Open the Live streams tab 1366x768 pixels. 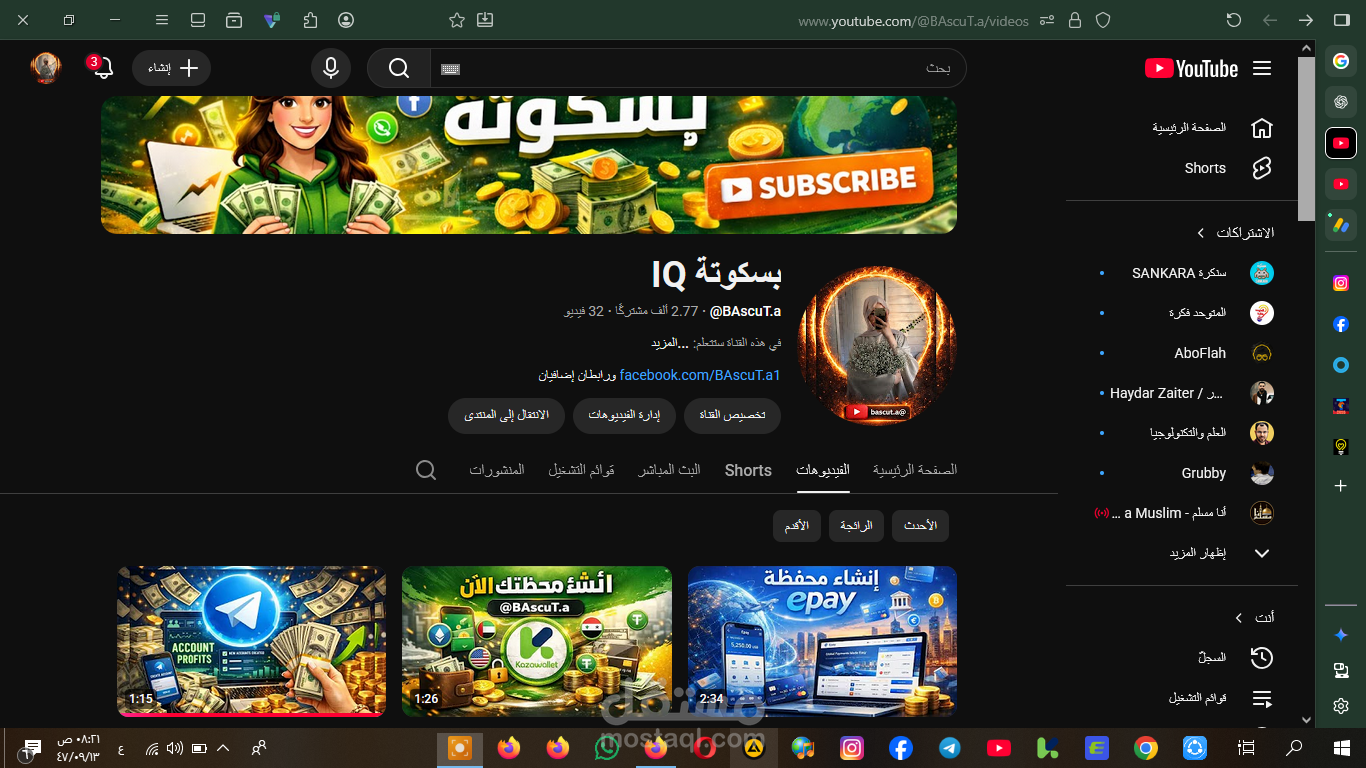tap(670, 470)
